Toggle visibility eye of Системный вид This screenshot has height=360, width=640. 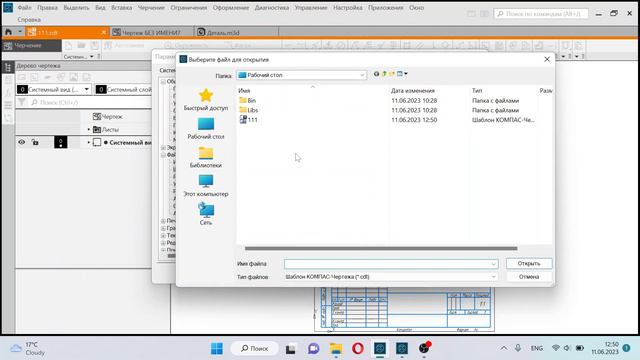22,142
